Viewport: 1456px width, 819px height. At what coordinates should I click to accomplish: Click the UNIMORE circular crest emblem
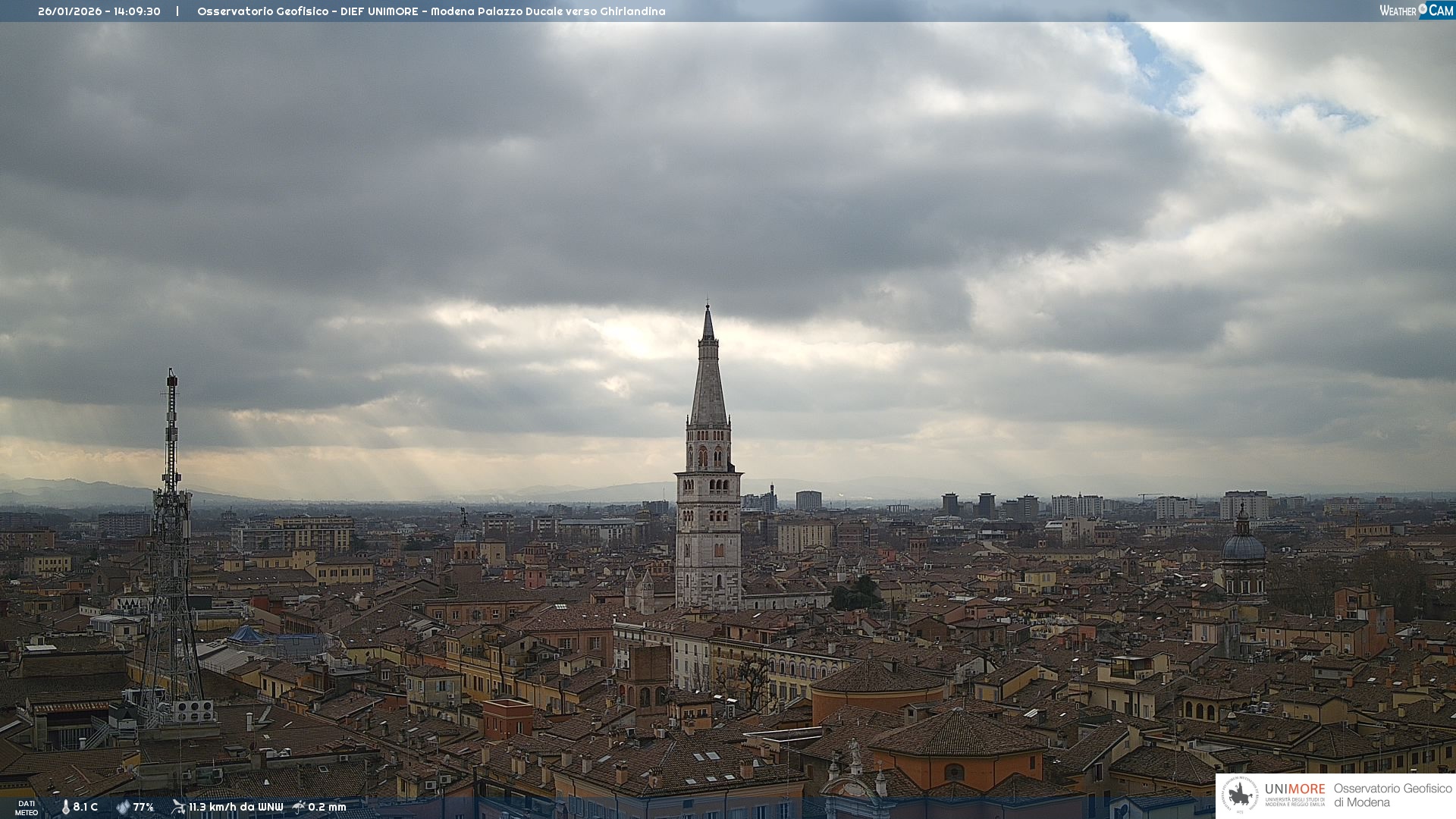pos(1240,795)
